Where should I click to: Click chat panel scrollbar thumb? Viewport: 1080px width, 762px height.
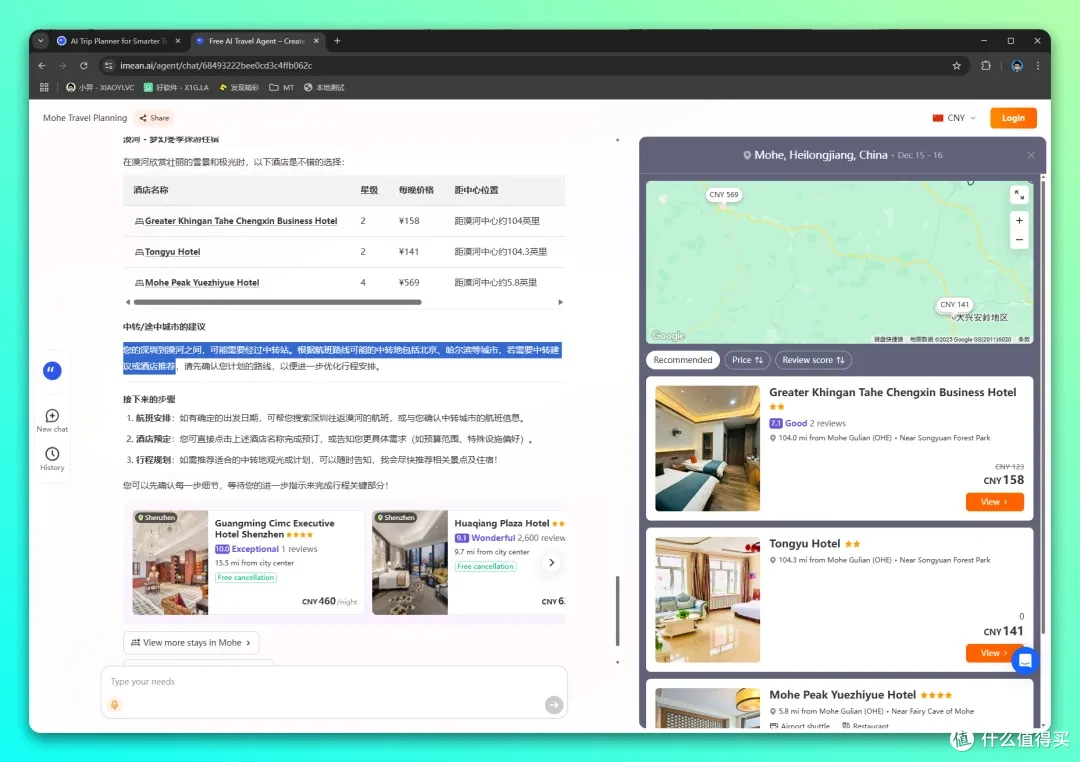tap(617, 611)
